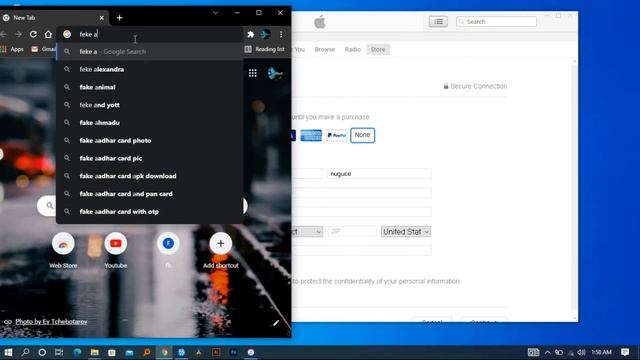Open Photoshop from taskbar
Image resolution: width=640 pixels, height=360 pixels.
(233, 352)
